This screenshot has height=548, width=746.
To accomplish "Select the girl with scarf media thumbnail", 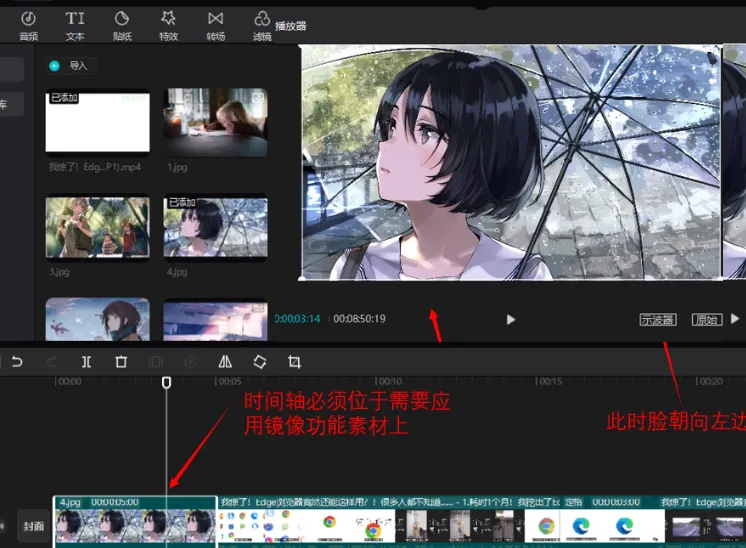I will pyautogui.click(x=98, y=319).
